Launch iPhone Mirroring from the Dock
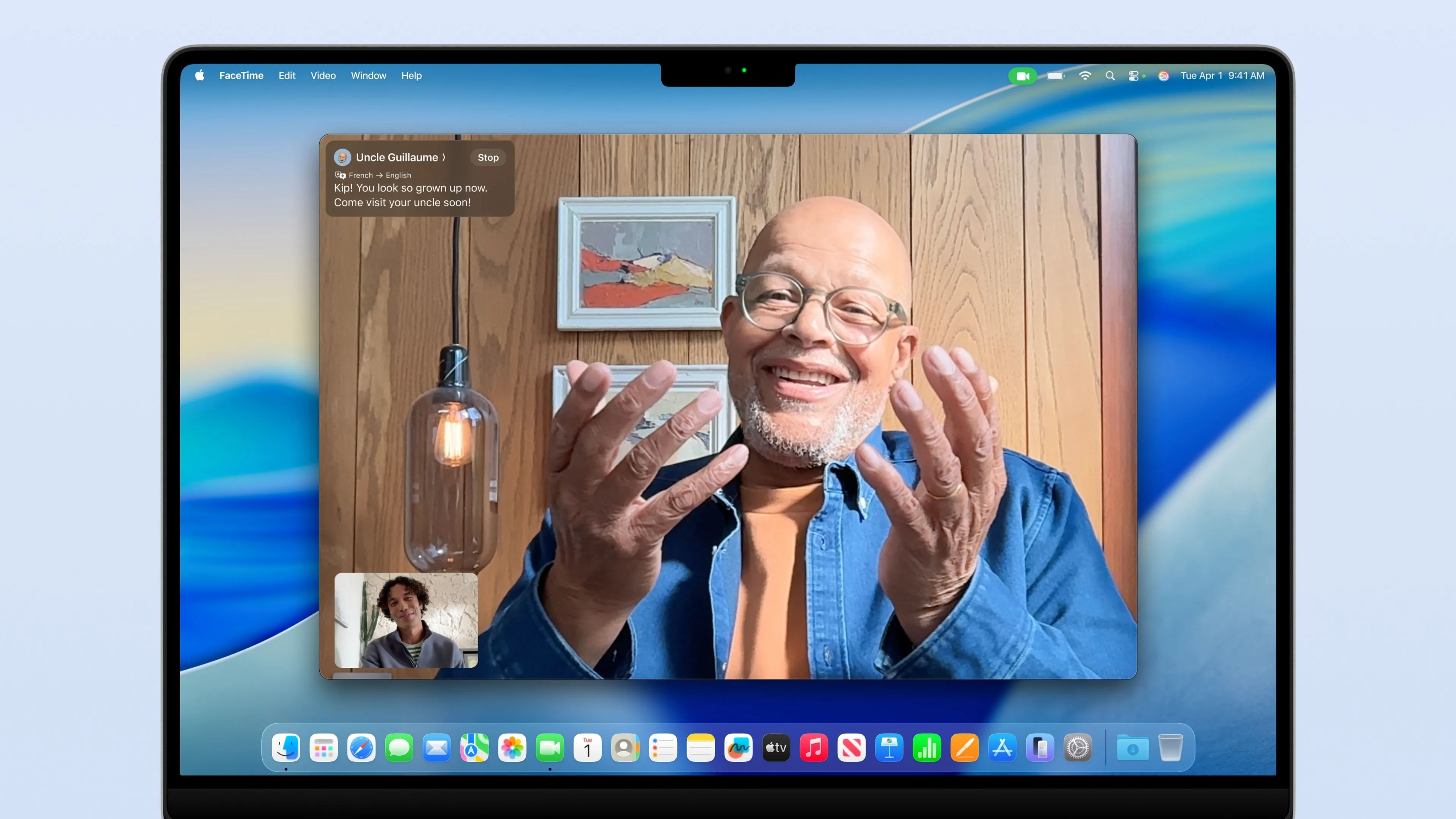1456x819 pixels. pos(1040,748)
